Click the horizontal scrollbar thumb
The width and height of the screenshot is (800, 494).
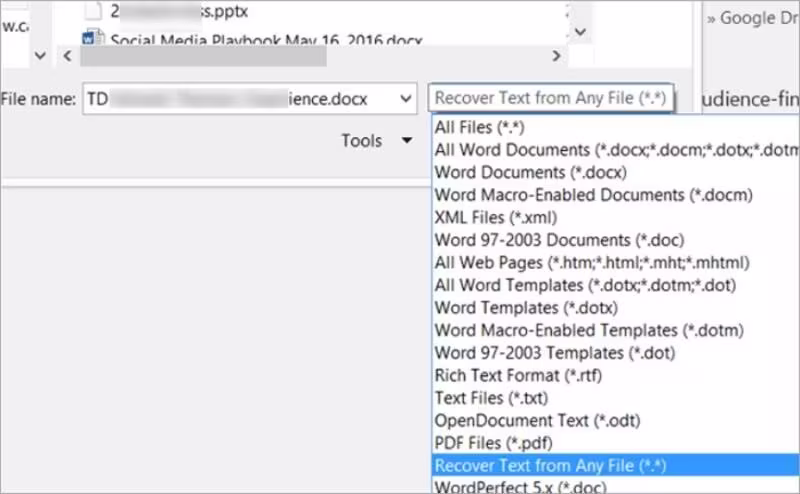coord(204,56)
